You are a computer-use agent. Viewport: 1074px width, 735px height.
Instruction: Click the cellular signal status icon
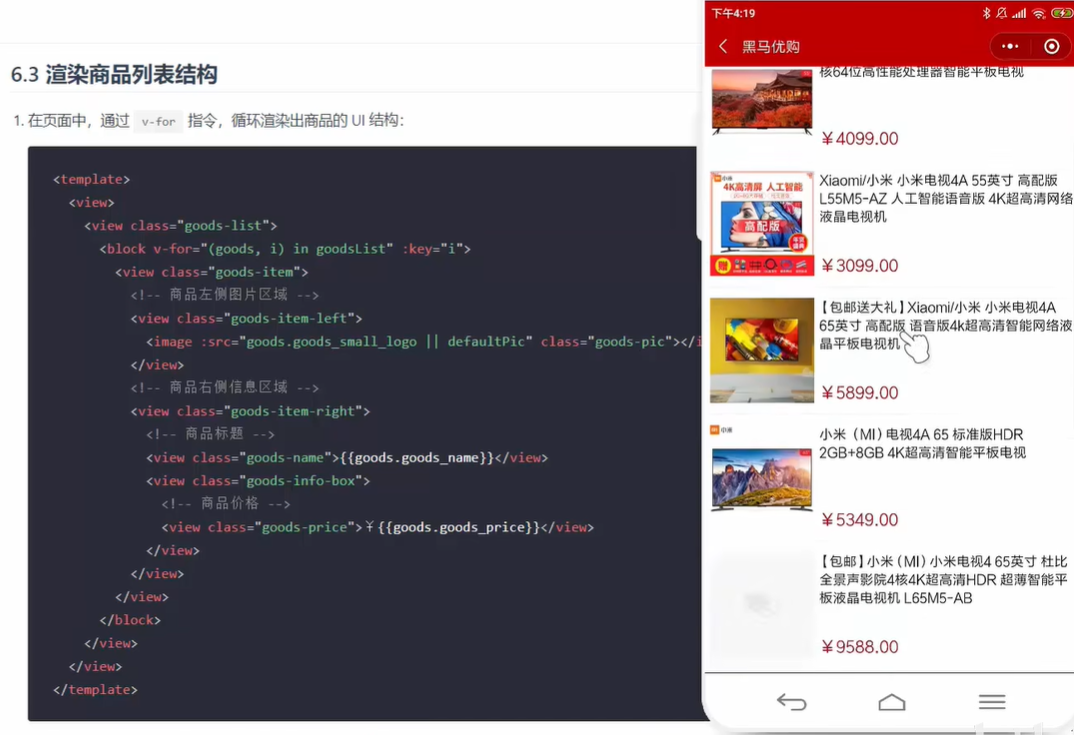point(1019,13)
